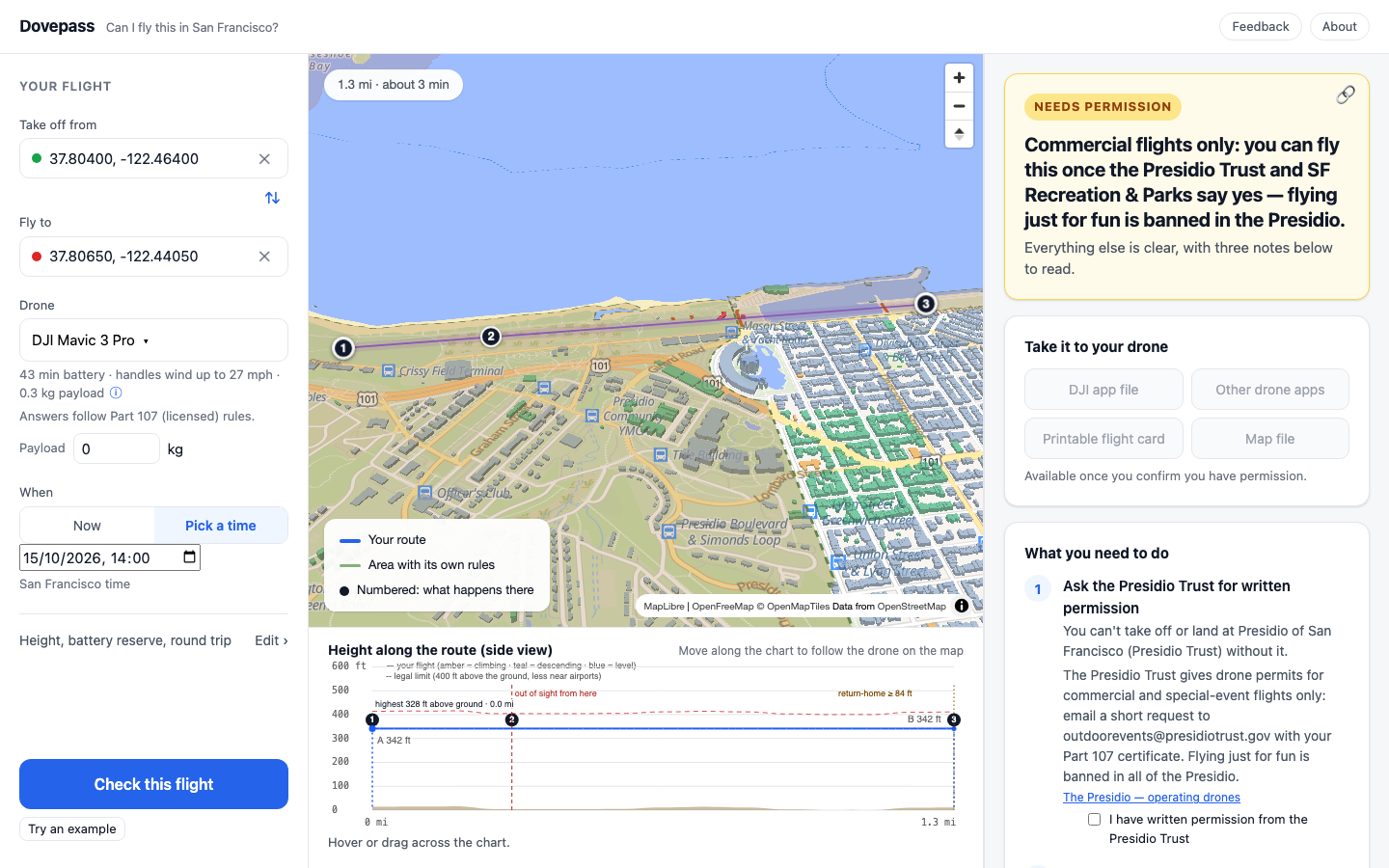Screen dimensions: 1389x868
Task: Click the MapLibre attribution link
Action: tap(664, 607)
